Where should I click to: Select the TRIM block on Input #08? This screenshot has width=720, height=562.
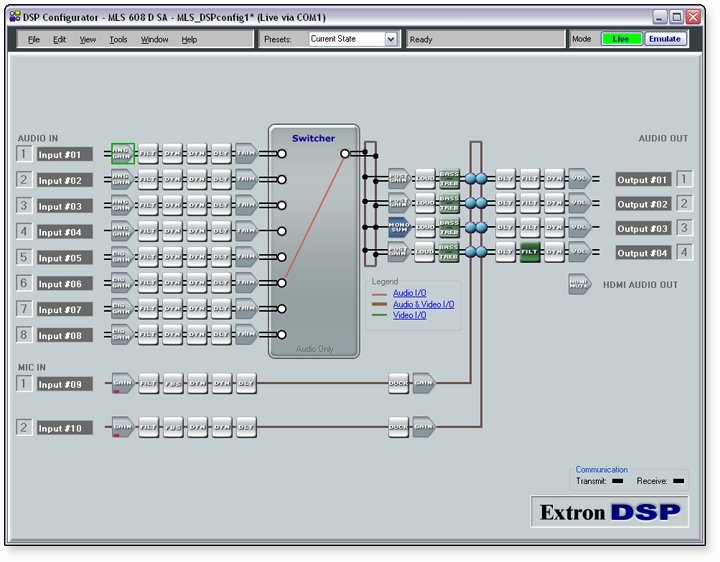pos(245,335)
